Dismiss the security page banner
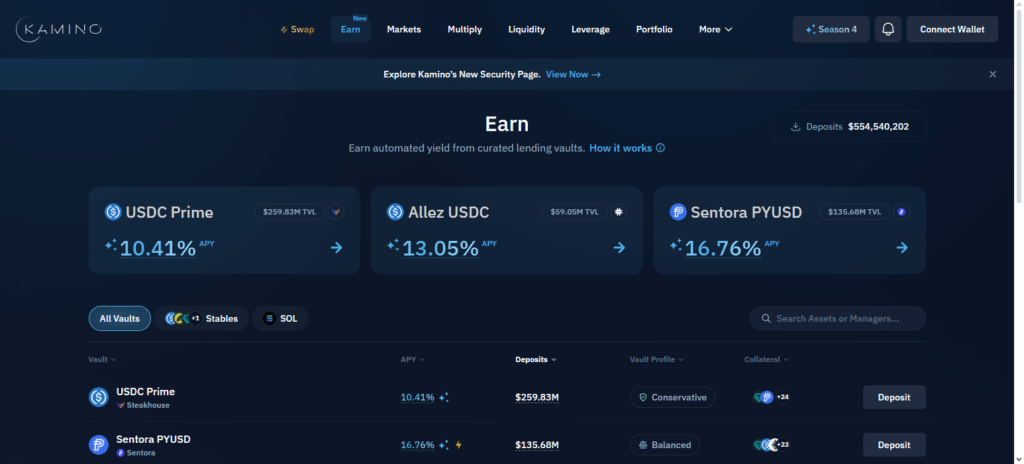Screen dimensions: 1024x464 (x=992, y=74)
